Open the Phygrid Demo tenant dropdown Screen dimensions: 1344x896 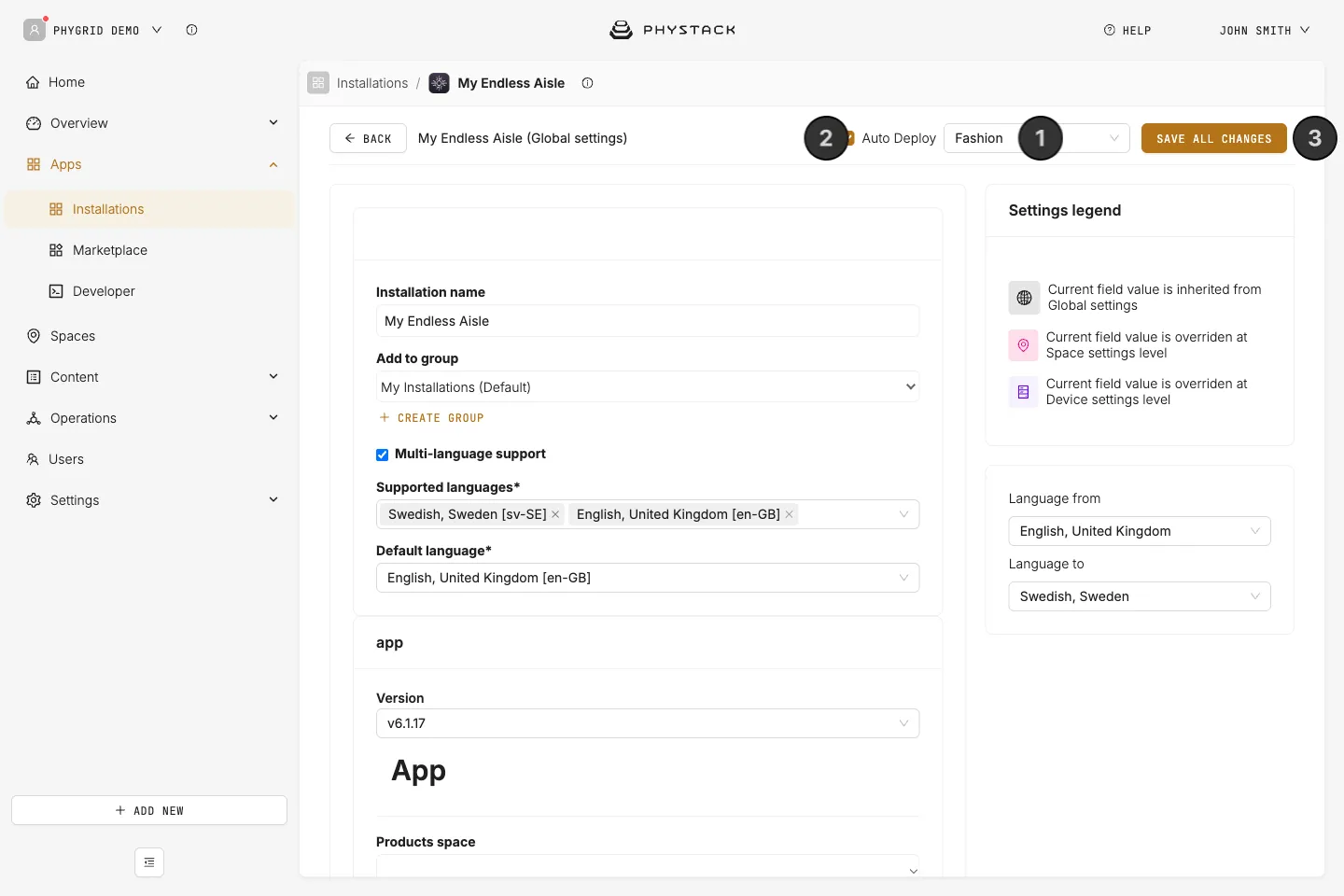point(157,30)
